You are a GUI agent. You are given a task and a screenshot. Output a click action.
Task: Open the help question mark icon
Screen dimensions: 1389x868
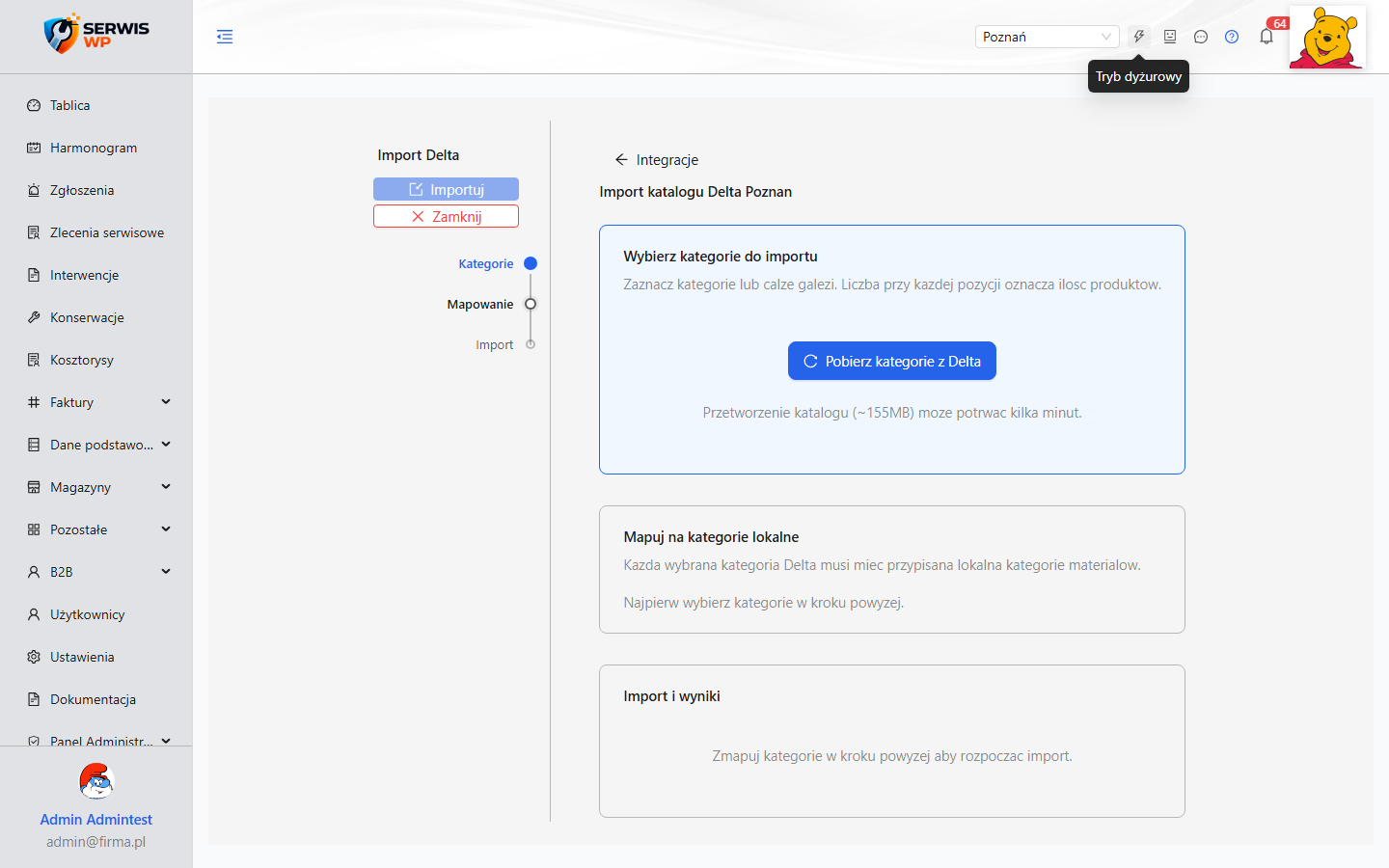pyautogui.click(x=1232, y=37)
